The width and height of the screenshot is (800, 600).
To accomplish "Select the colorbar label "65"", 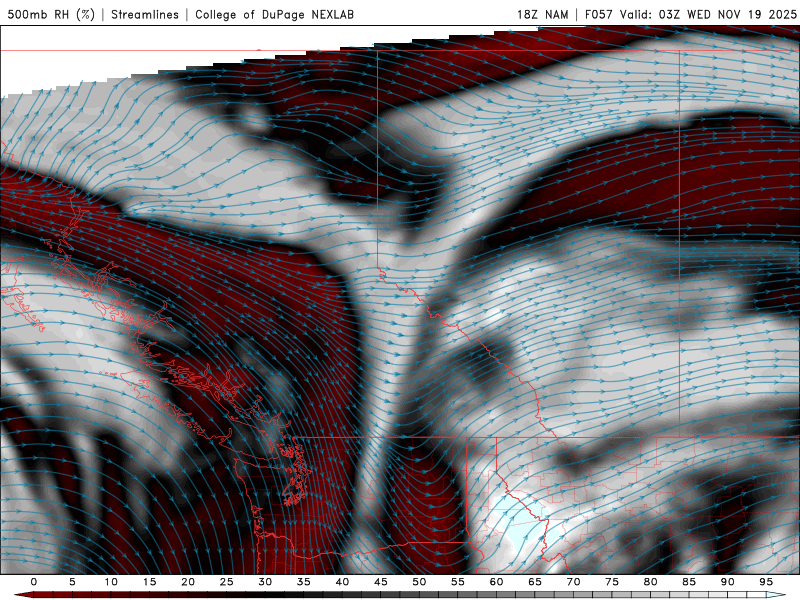I will pyautogui.click(x=535, y=582).
